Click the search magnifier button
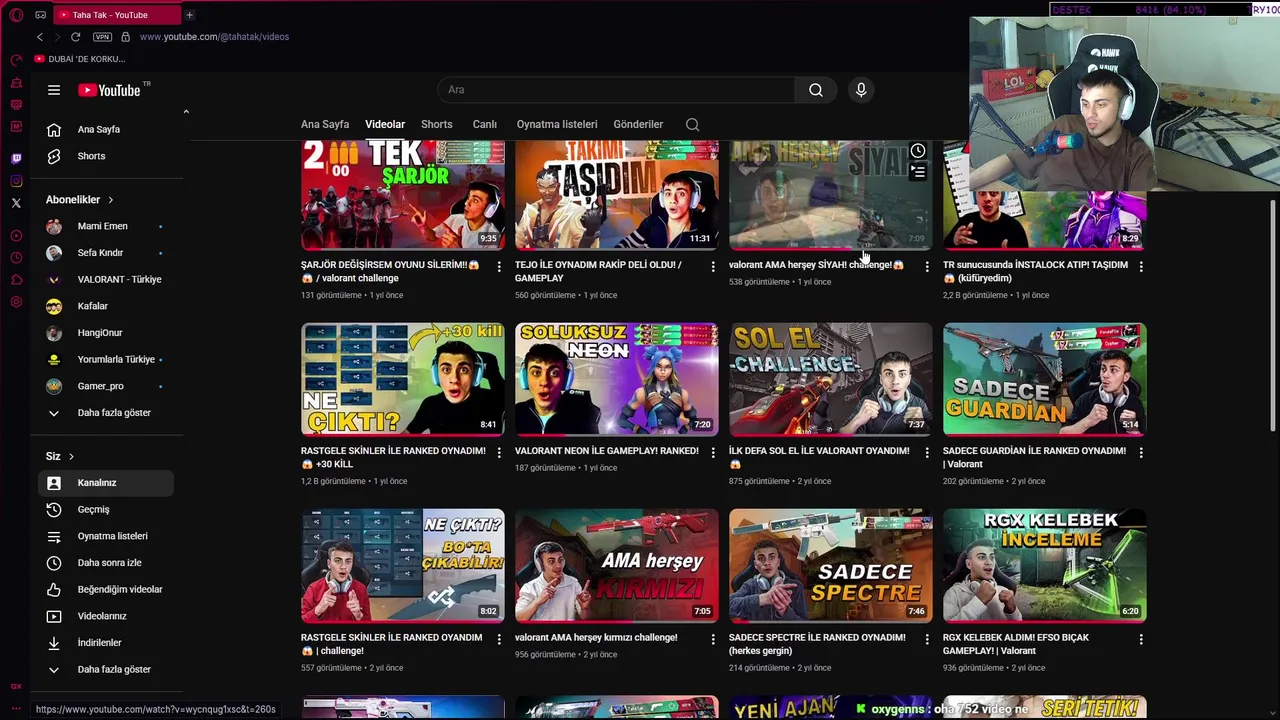 pyautogui.click(x=816, y=90)
